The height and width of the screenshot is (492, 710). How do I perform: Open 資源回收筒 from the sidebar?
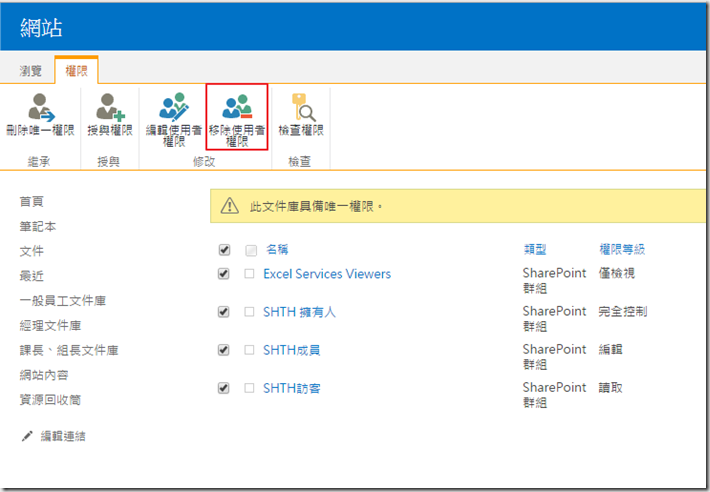tap(50, 400)
